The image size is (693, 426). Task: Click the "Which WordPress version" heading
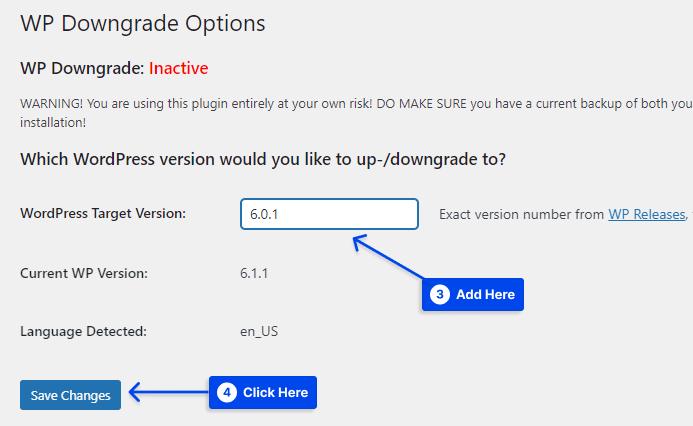point(263,159)
